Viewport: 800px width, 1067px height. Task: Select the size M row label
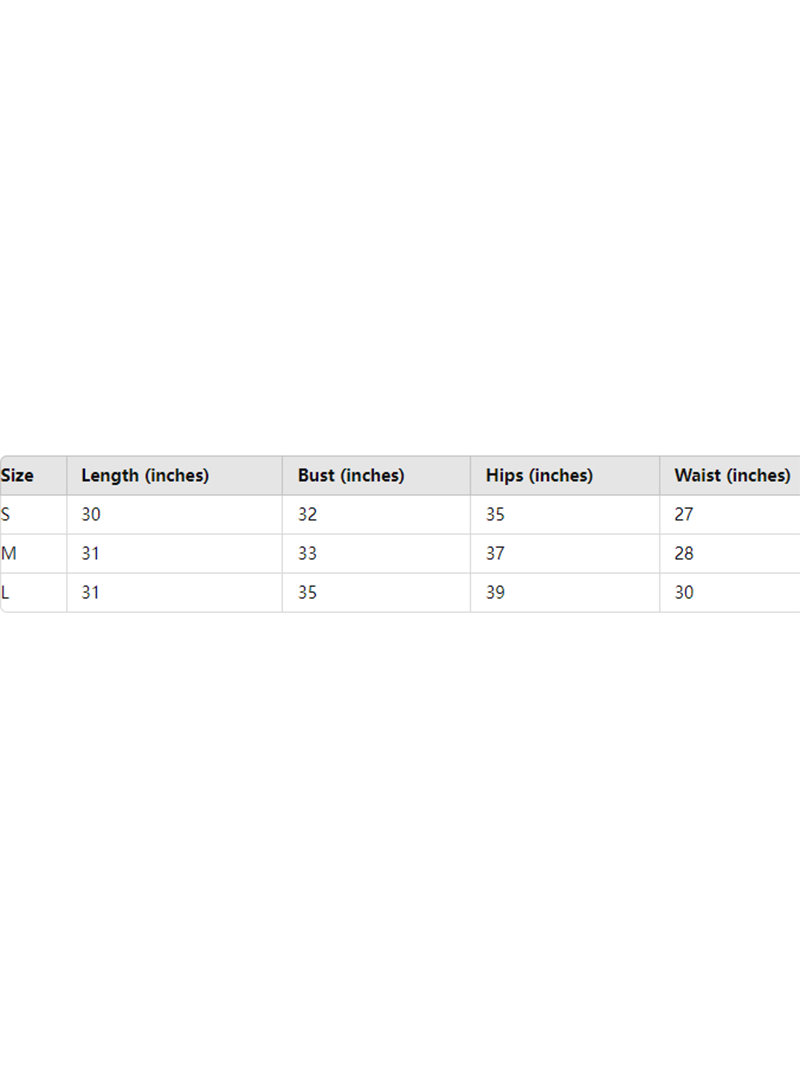click(9, 554)
